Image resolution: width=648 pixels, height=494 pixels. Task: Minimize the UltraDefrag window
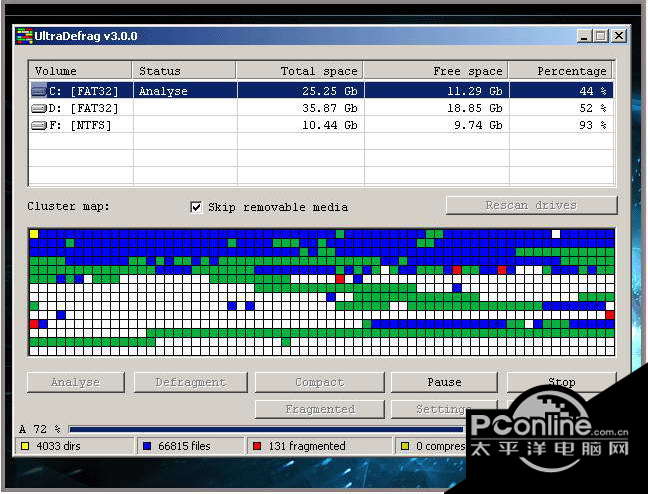(584, 36)
